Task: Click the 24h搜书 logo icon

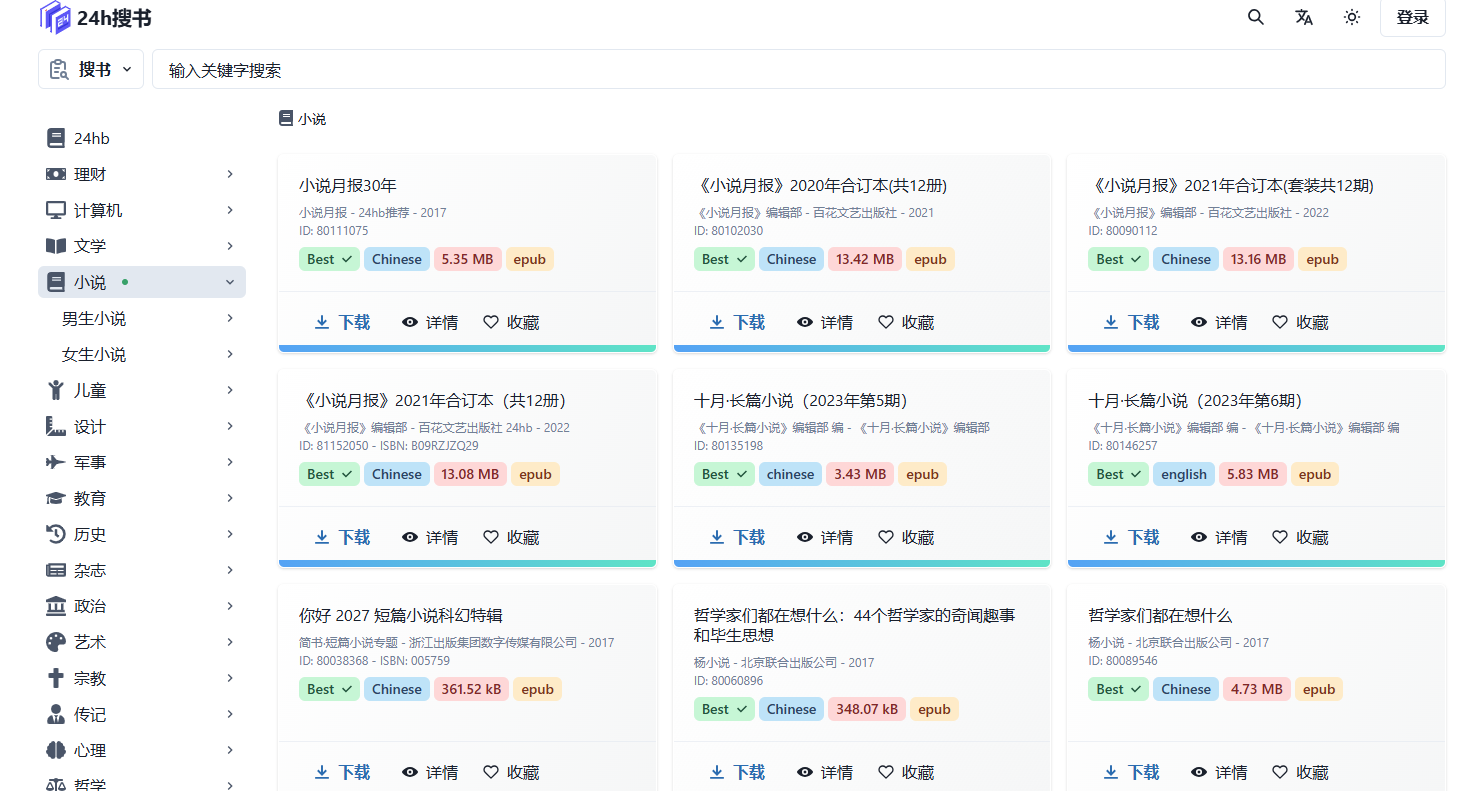Action: coord(55,17)
